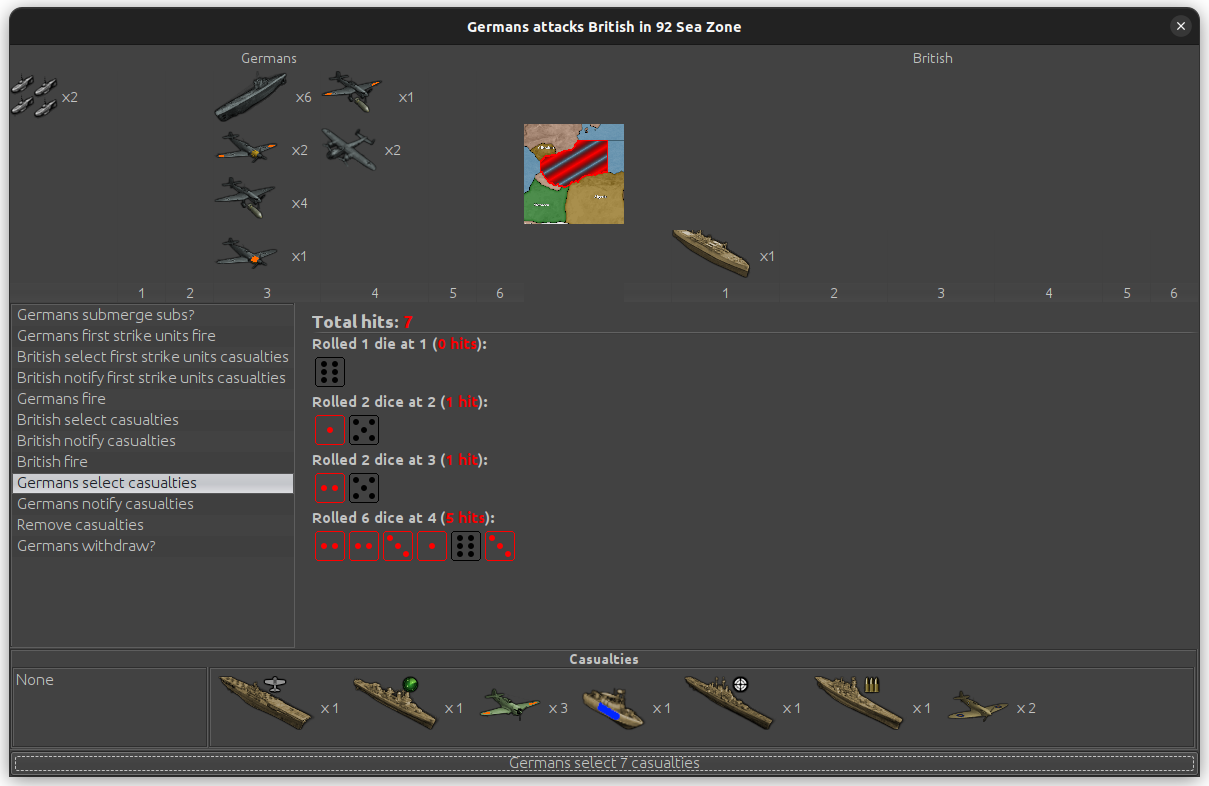
Task: Select the 'British select casualties' step
Action: [x=153, y=420]
